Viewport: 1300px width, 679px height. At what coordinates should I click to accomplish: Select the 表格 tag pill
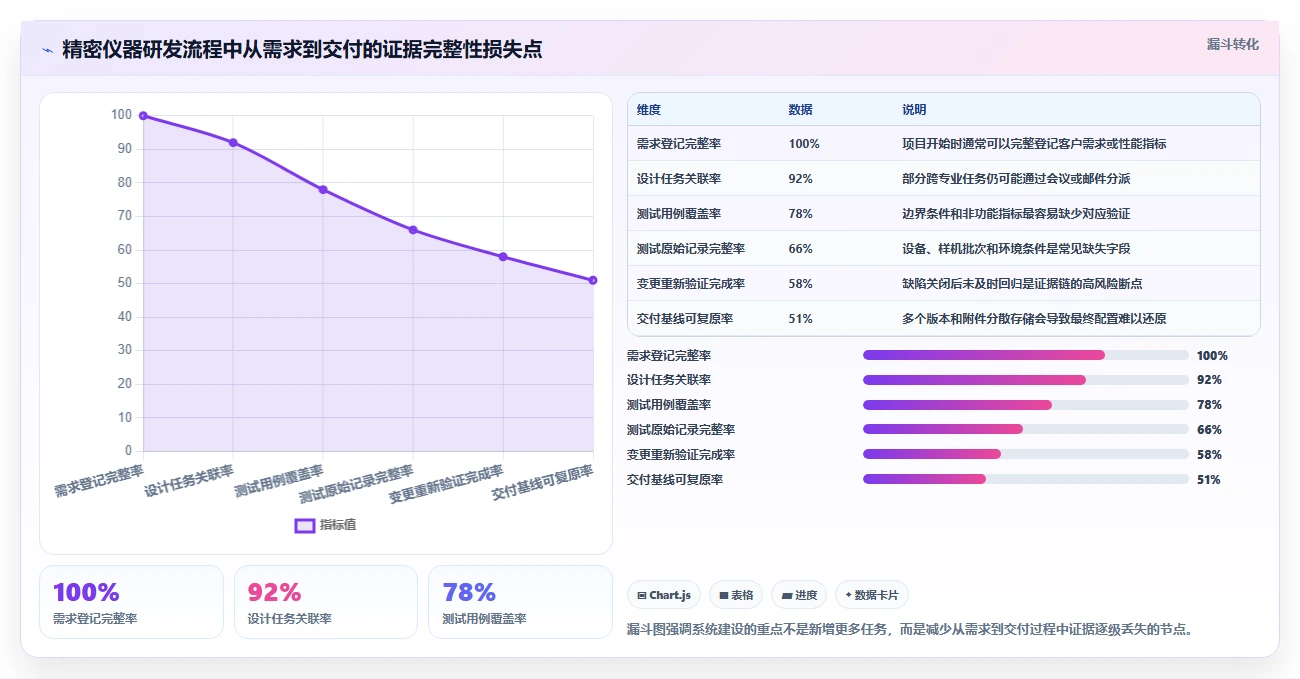(736, 595)
